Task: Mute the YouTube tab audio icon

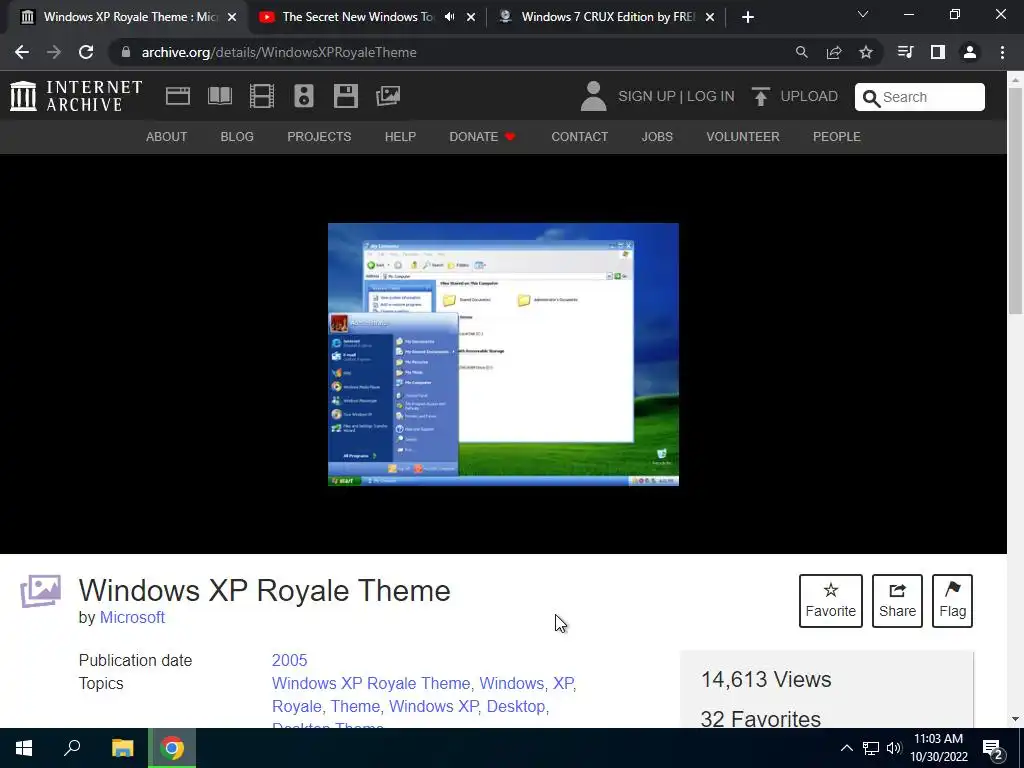Action: (449, 17)
